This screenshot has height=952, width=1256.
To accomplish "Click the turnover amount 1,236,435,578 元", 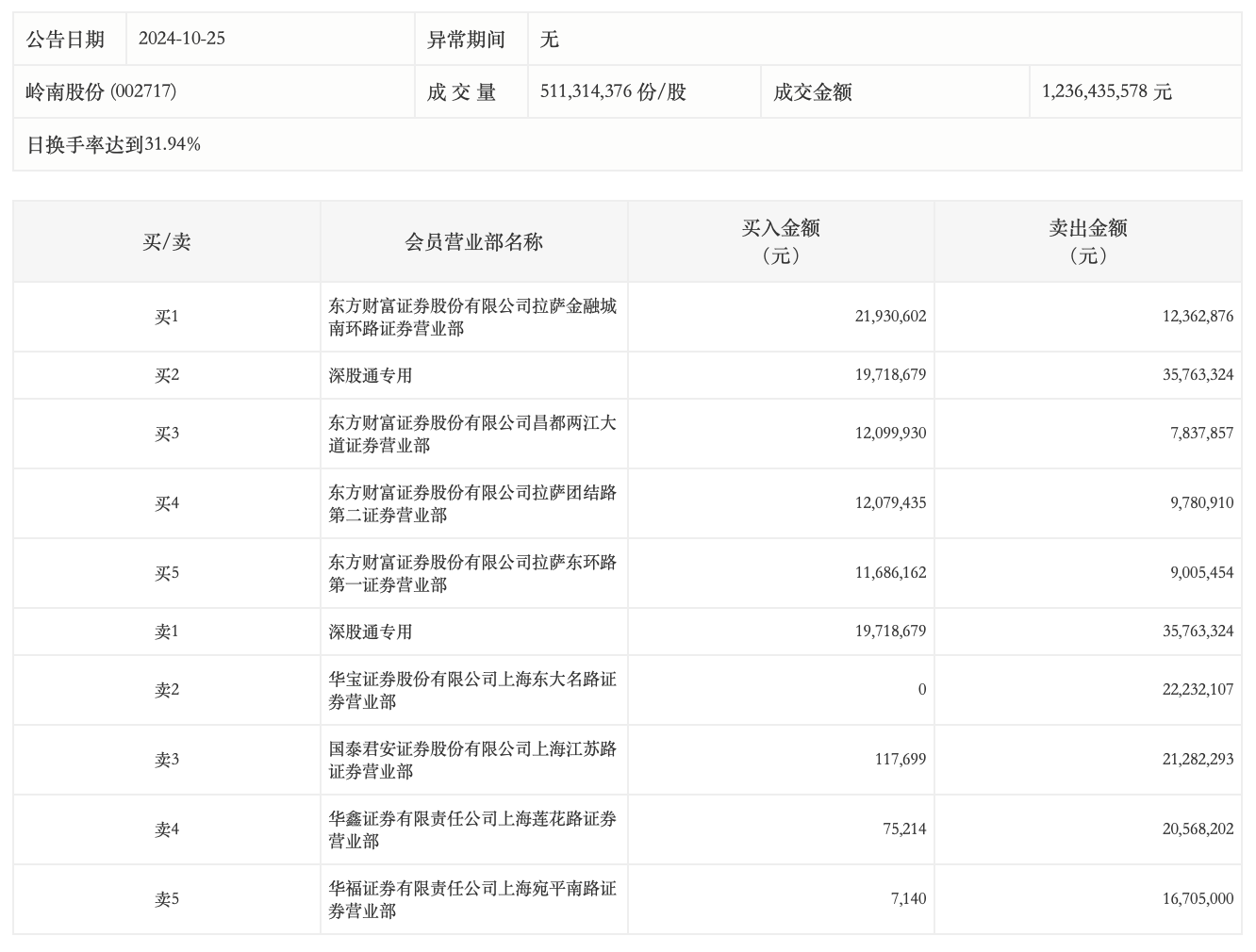I will point(1106,91).
